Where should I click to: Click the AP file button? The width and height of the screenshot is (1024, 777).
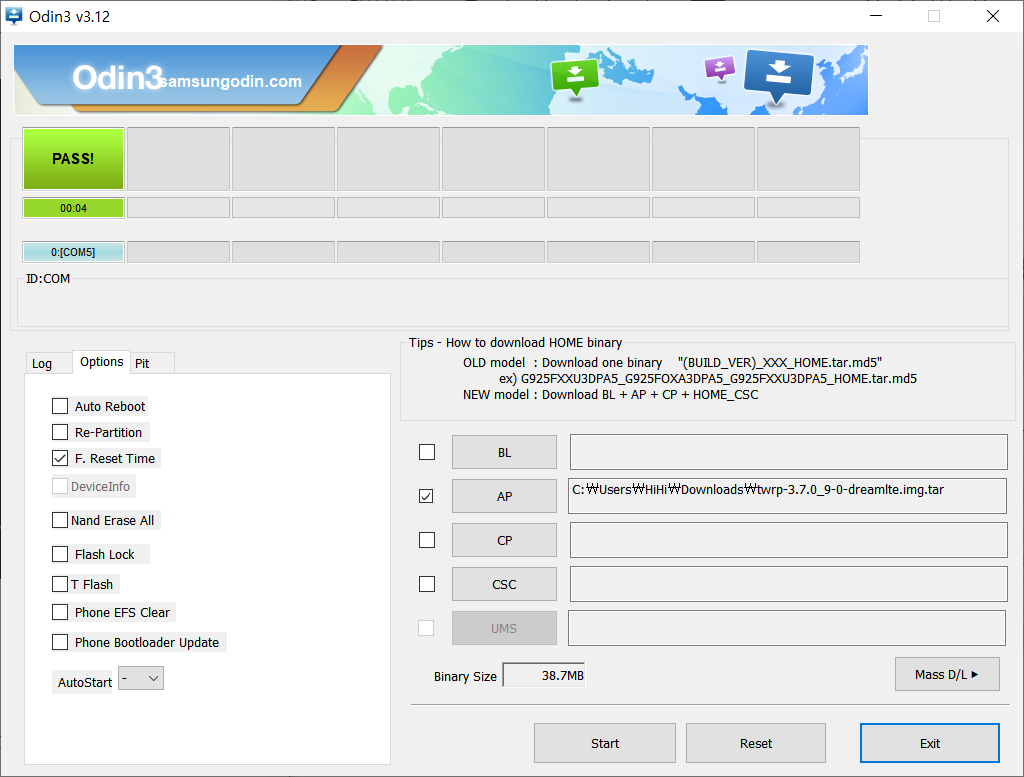(504, 496)
